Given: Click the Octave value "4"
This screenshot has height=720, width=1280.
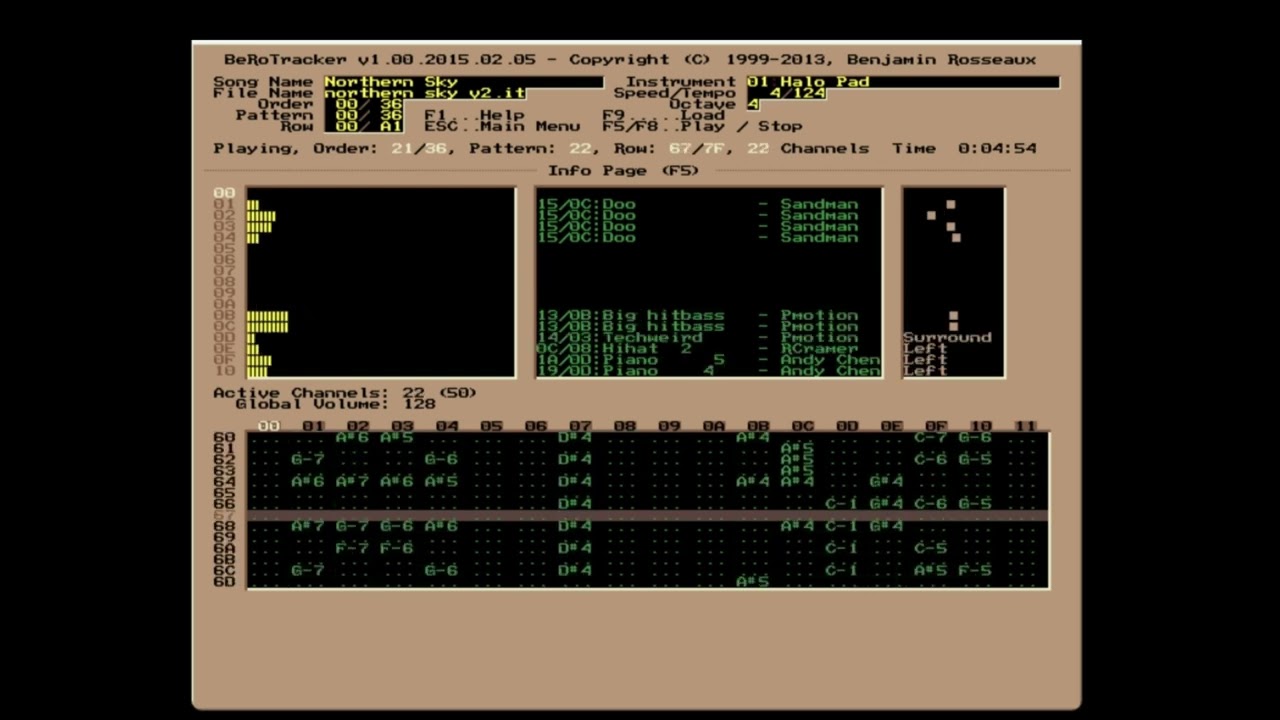Looking at the screenshot, I should coord(753,104).
